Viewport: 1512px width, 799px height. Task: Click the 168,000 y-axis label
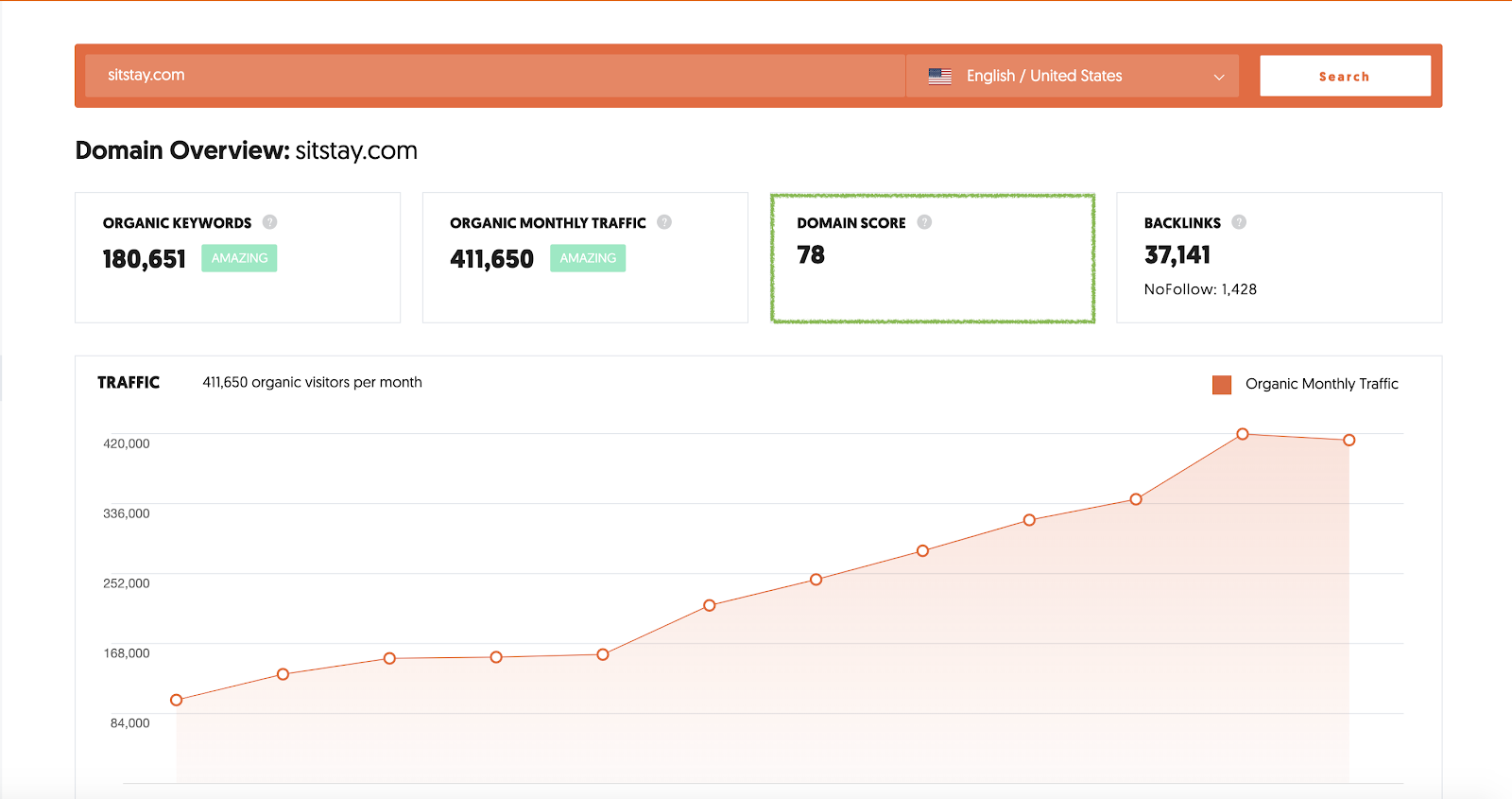[127, 653]
